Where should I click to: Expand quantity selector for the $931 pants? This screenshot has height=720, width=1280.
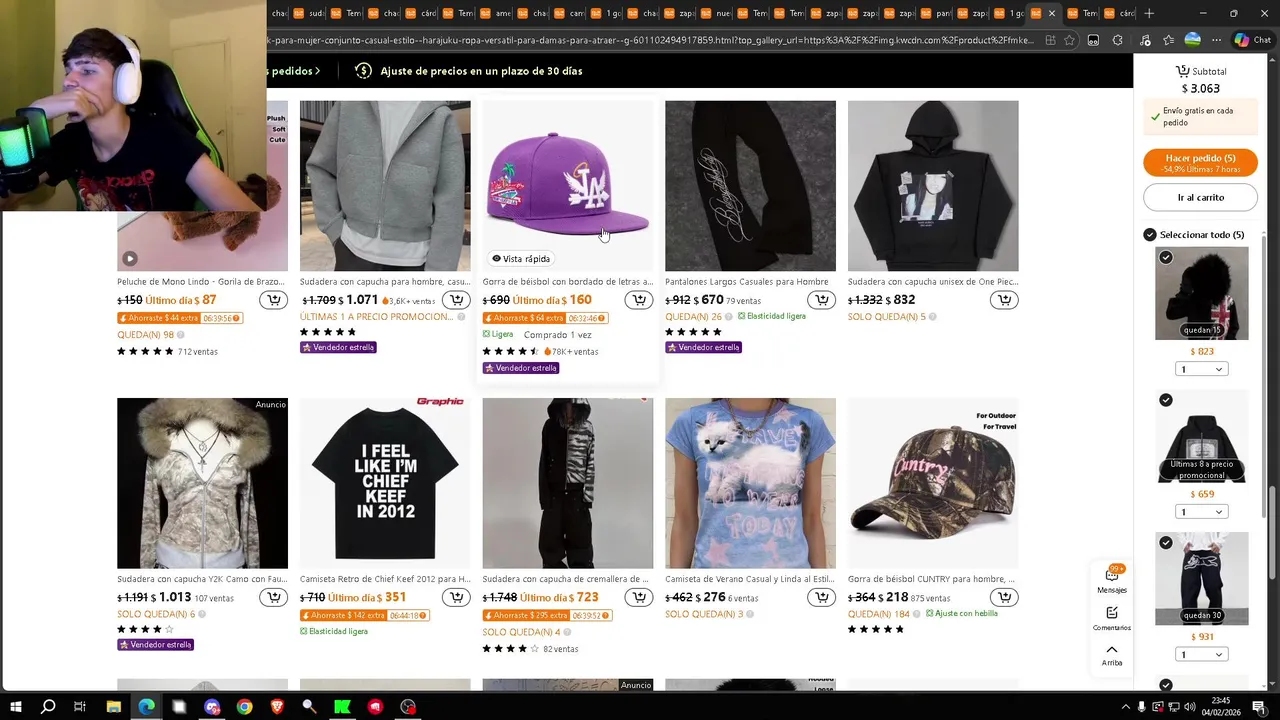pos(1202,655)
